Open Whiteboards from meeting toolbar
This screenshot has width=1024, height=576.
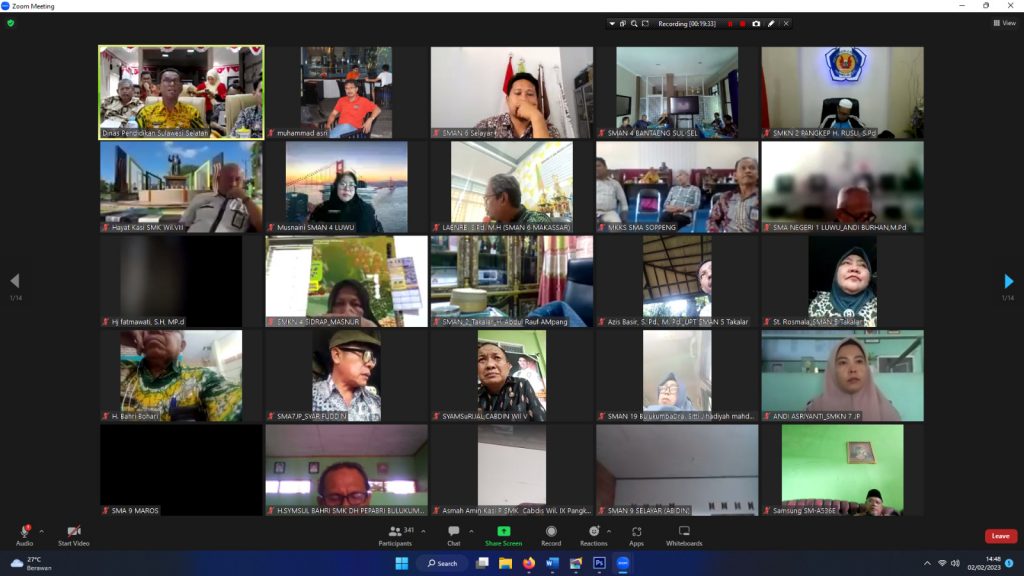(684, 531)
